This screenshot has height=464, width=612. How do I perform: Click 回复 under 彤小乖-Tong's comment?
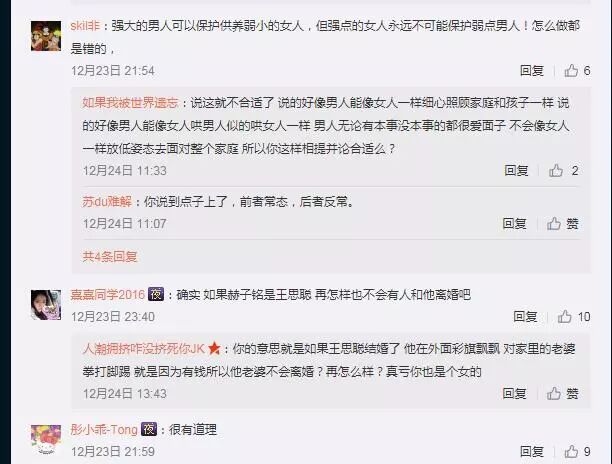pyautogui.click(x=532, y=452)
